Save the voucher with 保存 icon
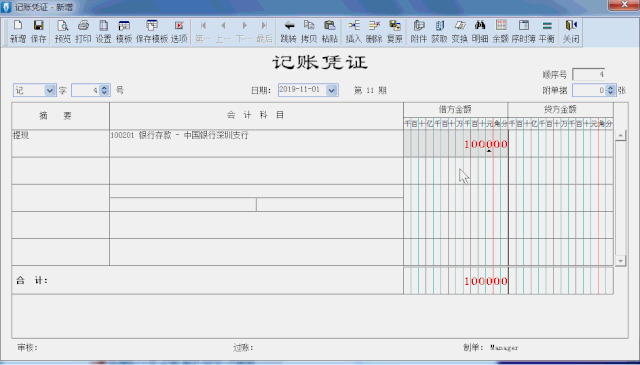Image resolution: width=640 pixels, height=365 pixels. [38, 32]
